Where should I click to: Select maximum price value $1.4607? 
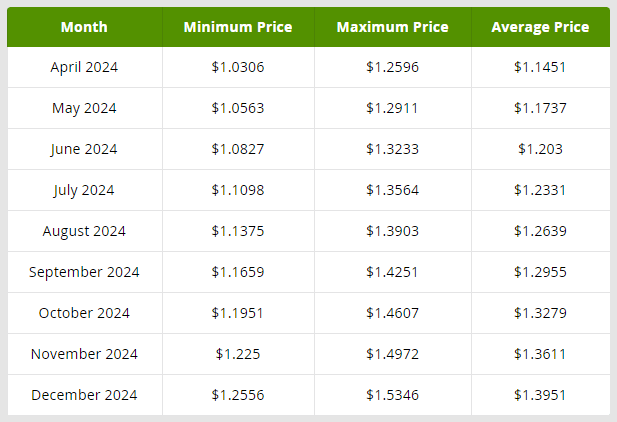[x=392, y=313]
